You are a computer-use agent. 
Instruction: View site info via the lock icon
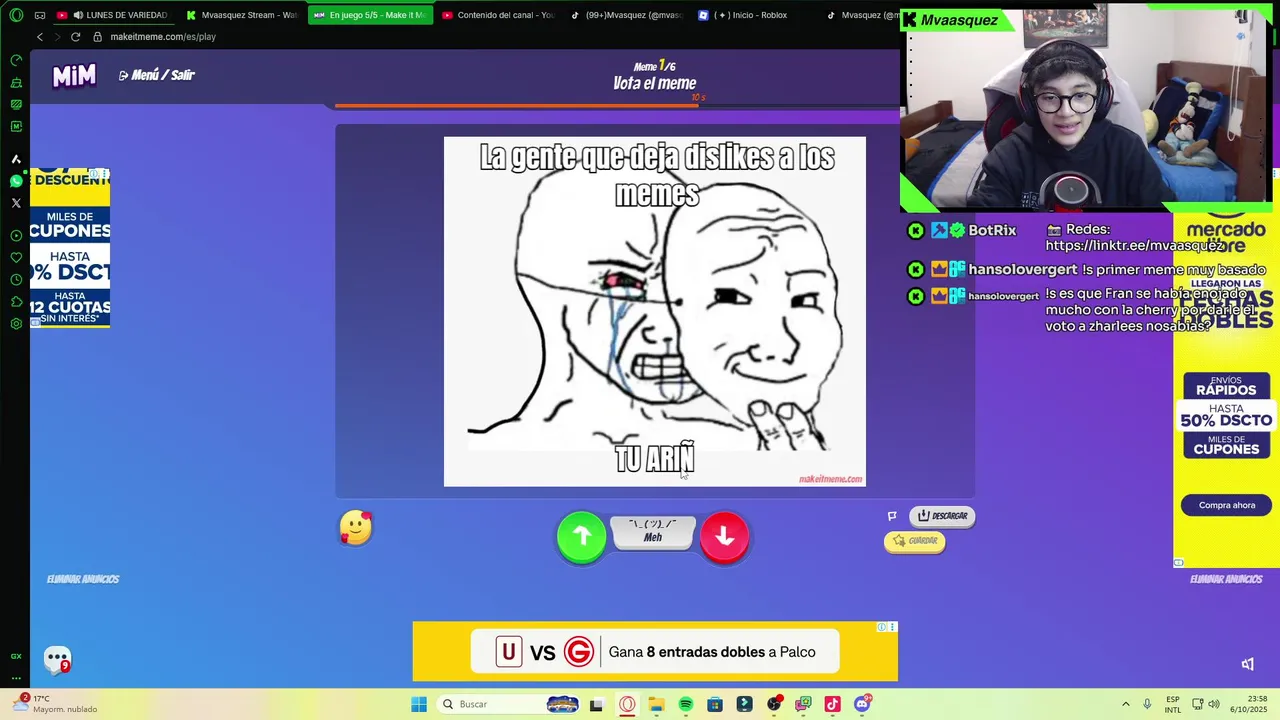97,37
